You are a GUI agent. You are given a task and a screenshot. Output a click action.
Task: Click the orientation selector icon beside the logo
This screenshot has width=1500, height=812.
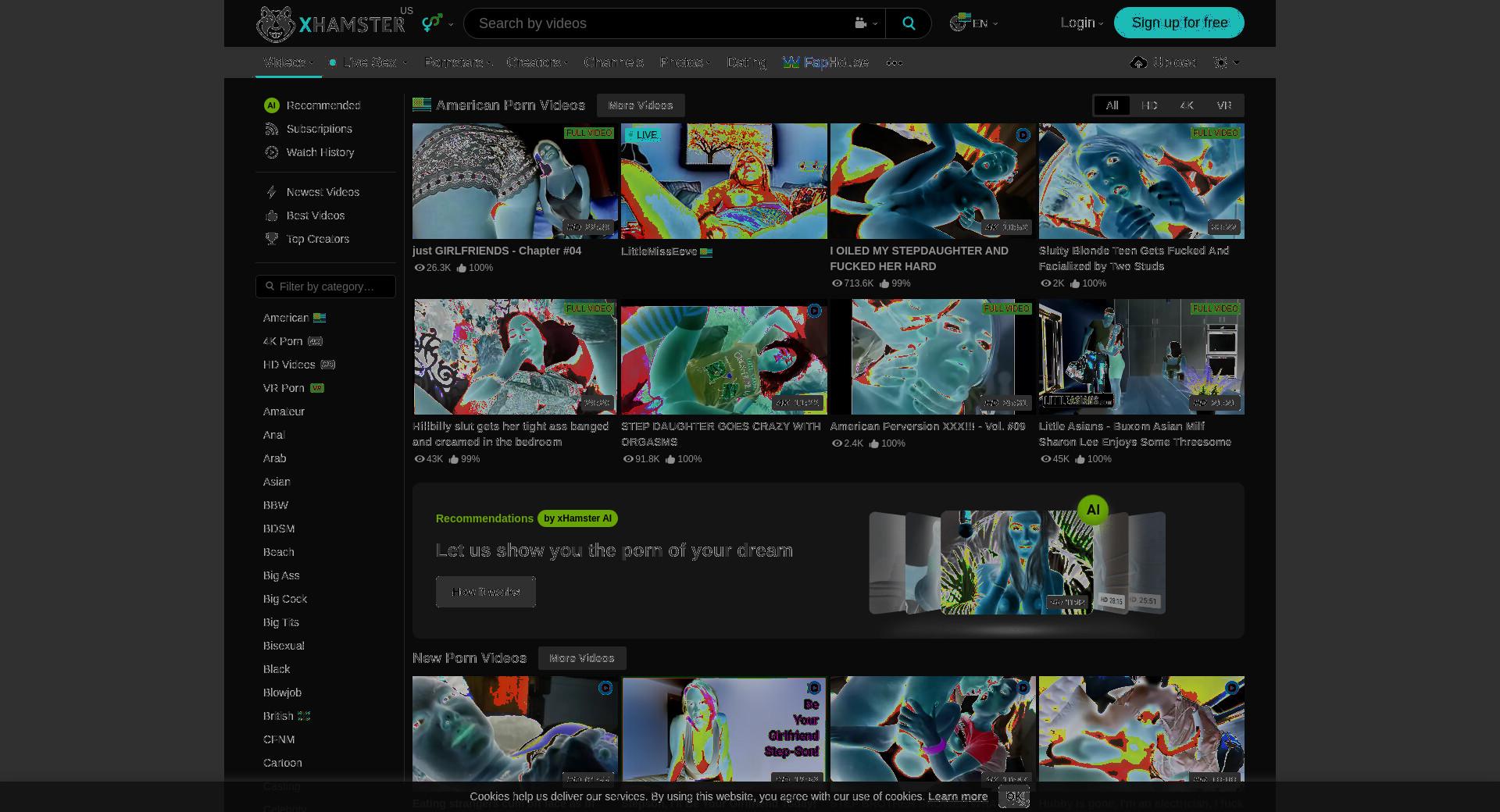(432, 23)
